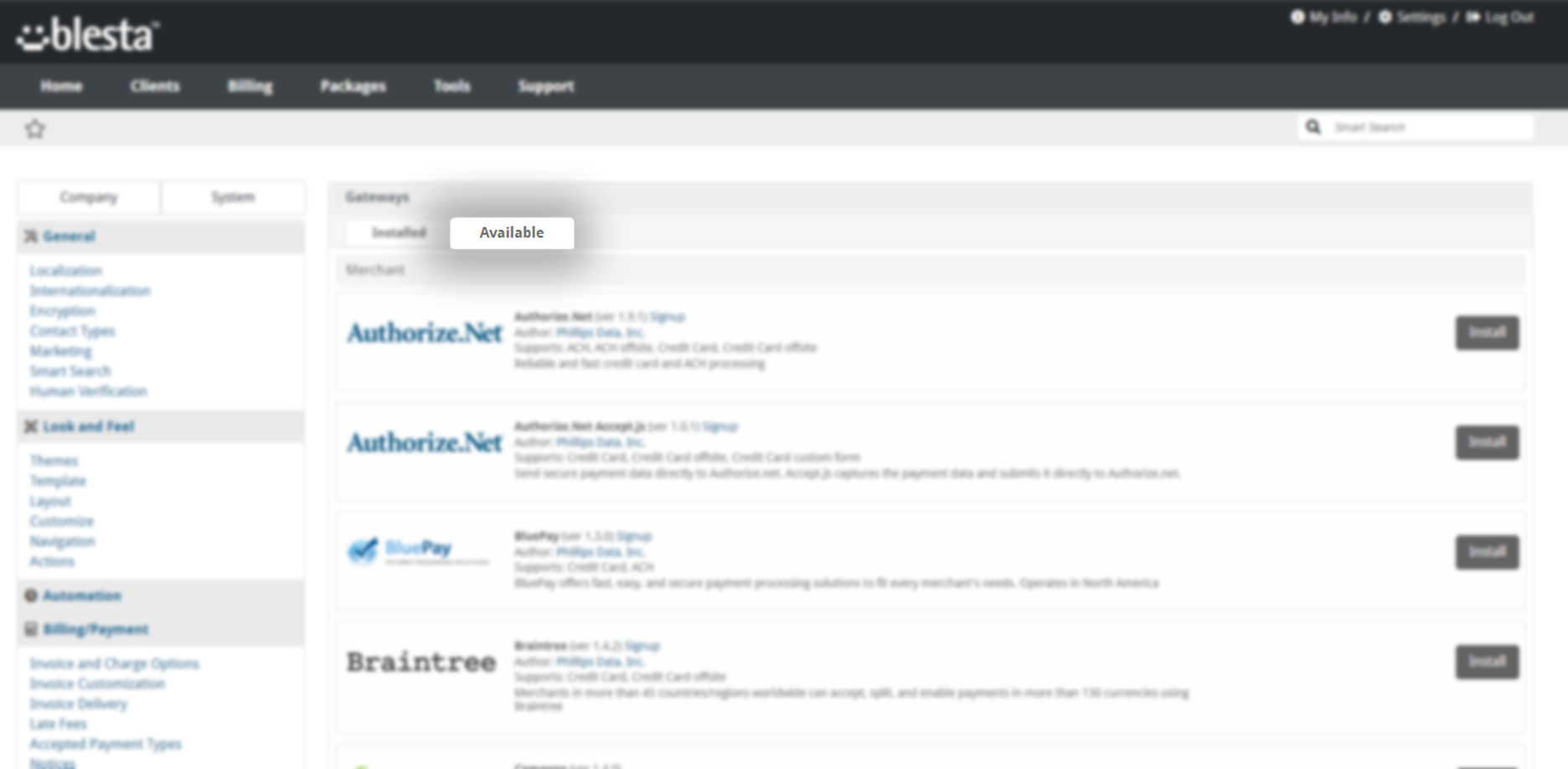Click the Authorize.Net gateway logo

coord(425,333)
